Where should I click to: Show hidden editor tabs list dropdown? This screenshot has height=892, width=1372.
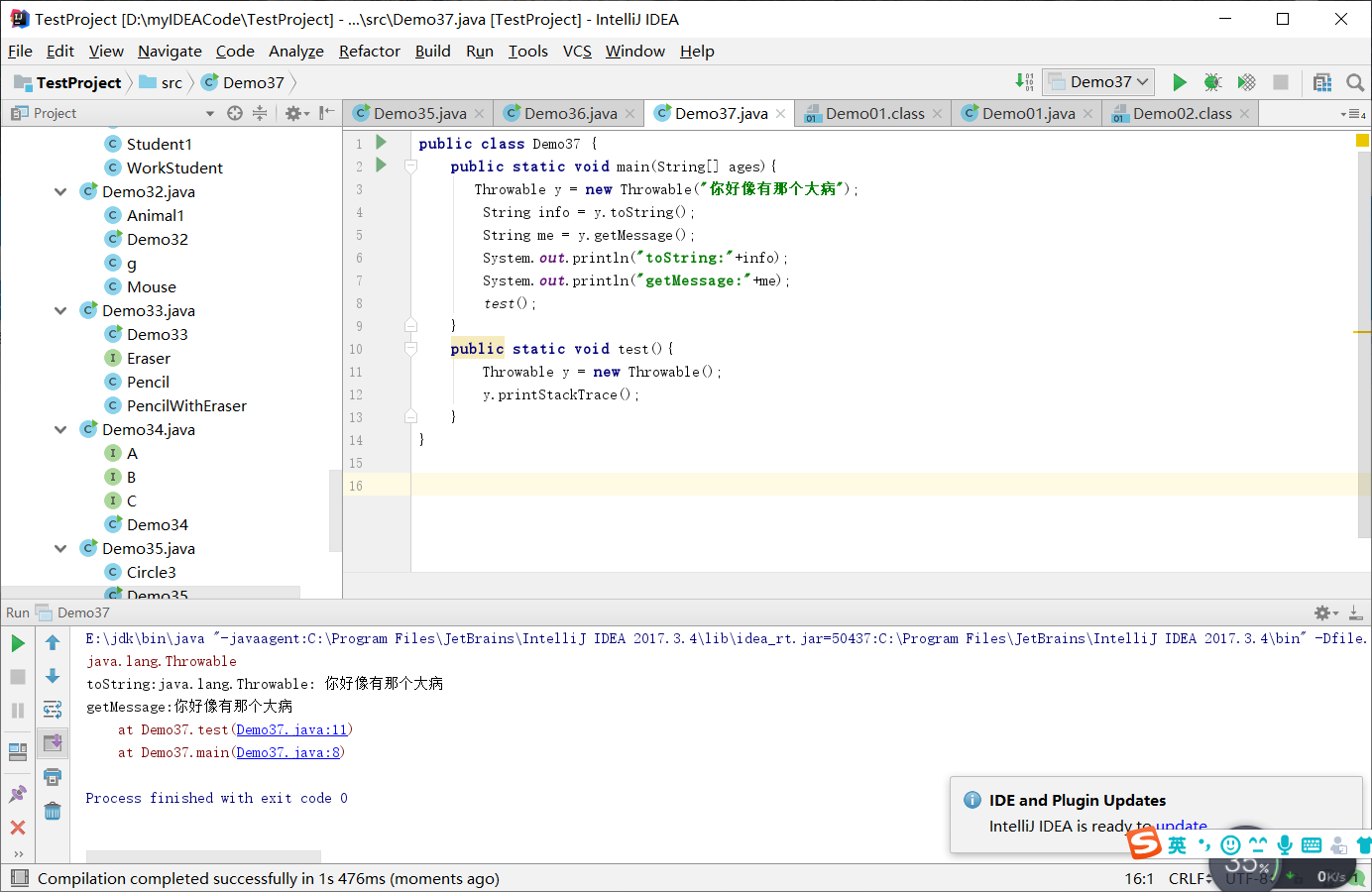[1354, 114]
